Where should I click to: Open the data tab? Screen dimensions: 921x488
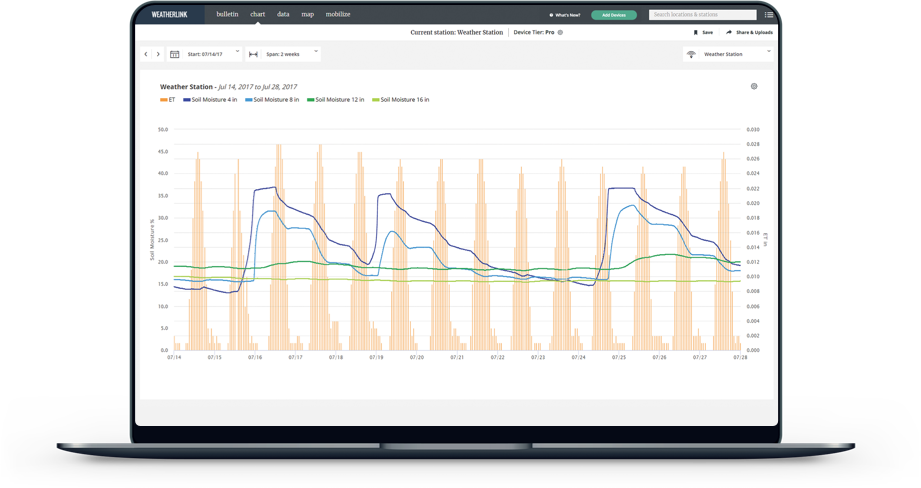pos(283,15)
